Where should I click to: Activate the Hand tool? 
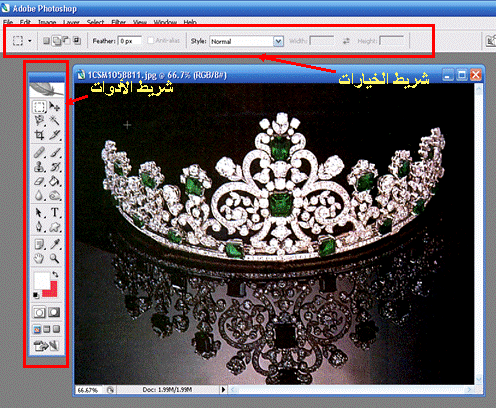point(39,258)
